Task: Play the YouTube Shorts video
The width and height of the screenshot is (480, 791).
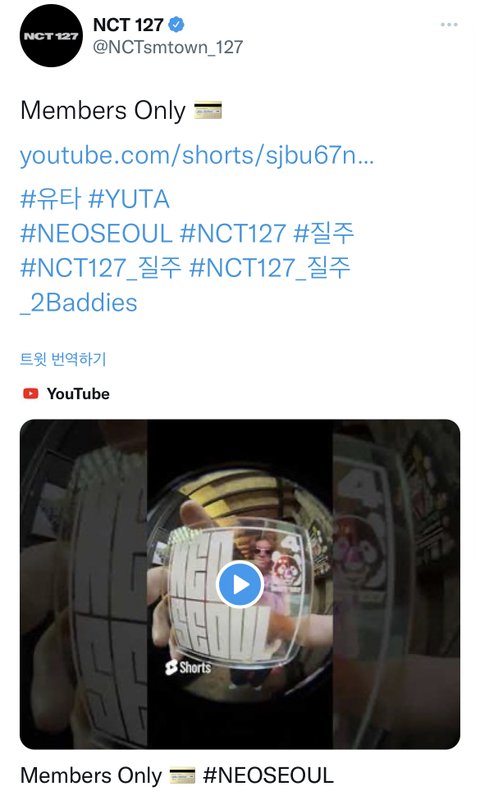Action: pos(240,584)
